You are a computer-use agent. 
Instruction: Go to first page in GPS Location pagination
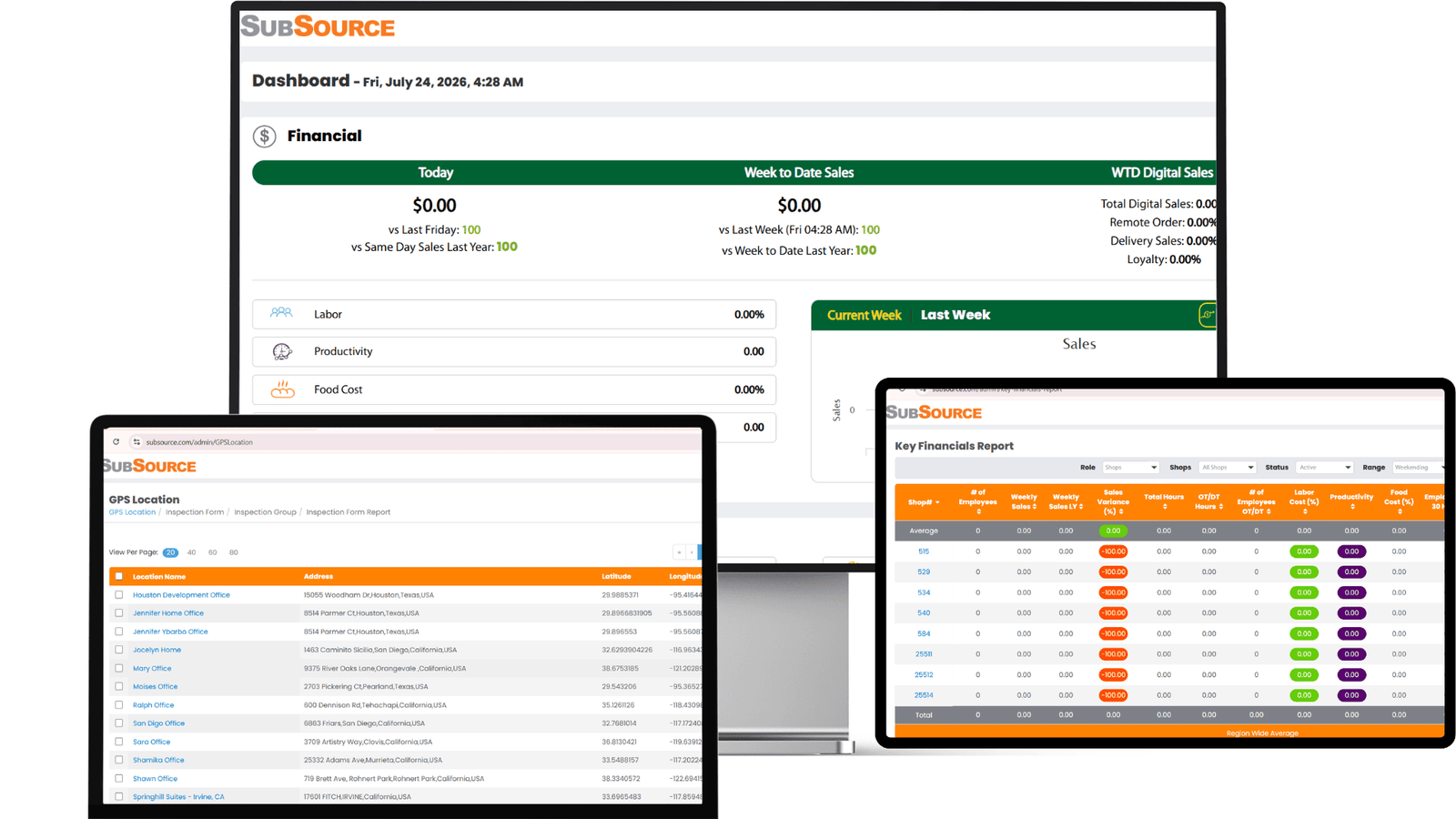[679, 552]
